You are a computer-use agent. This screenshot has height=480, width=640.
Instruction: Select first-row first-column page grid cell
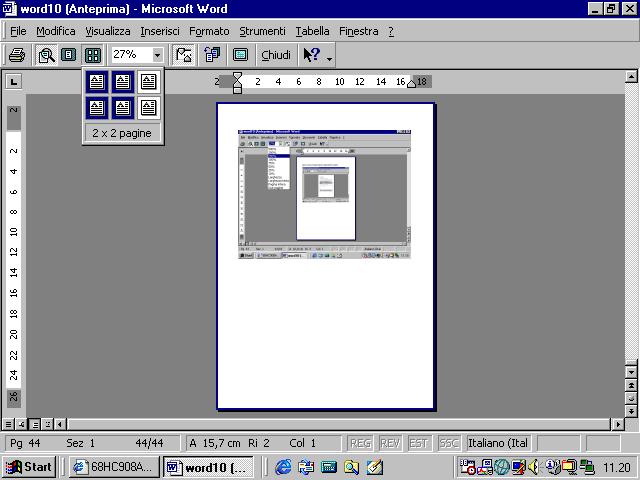click(97, 82)
